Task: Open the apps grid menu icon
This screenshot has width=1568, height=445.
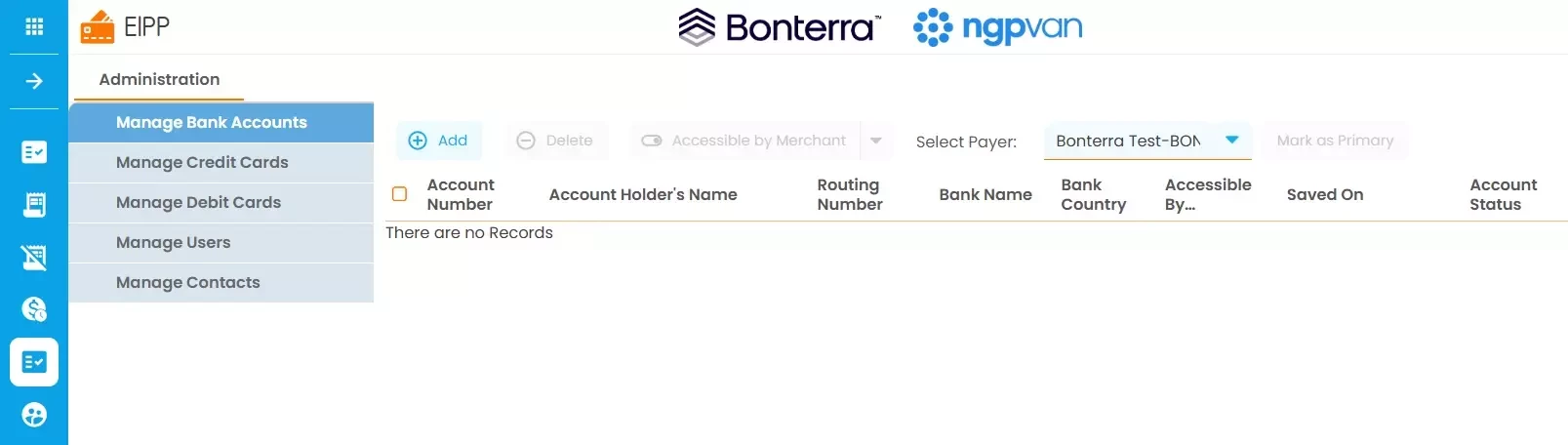Action: tap(34, 26)
